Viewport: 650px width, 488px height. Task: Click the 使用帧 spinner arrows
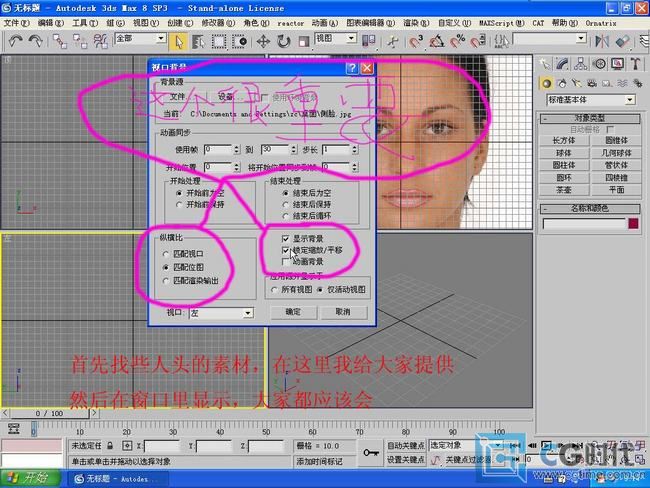click(236, 149)
